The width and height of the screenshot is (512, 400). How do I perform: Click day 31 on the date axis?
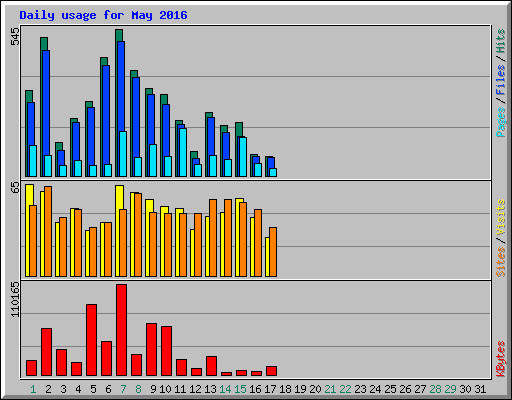[480, 389]
